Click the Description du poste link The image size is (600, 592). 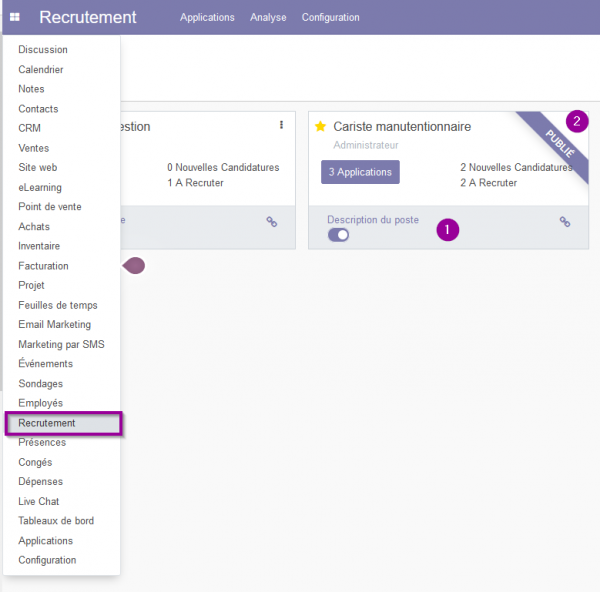click(373, 220)
